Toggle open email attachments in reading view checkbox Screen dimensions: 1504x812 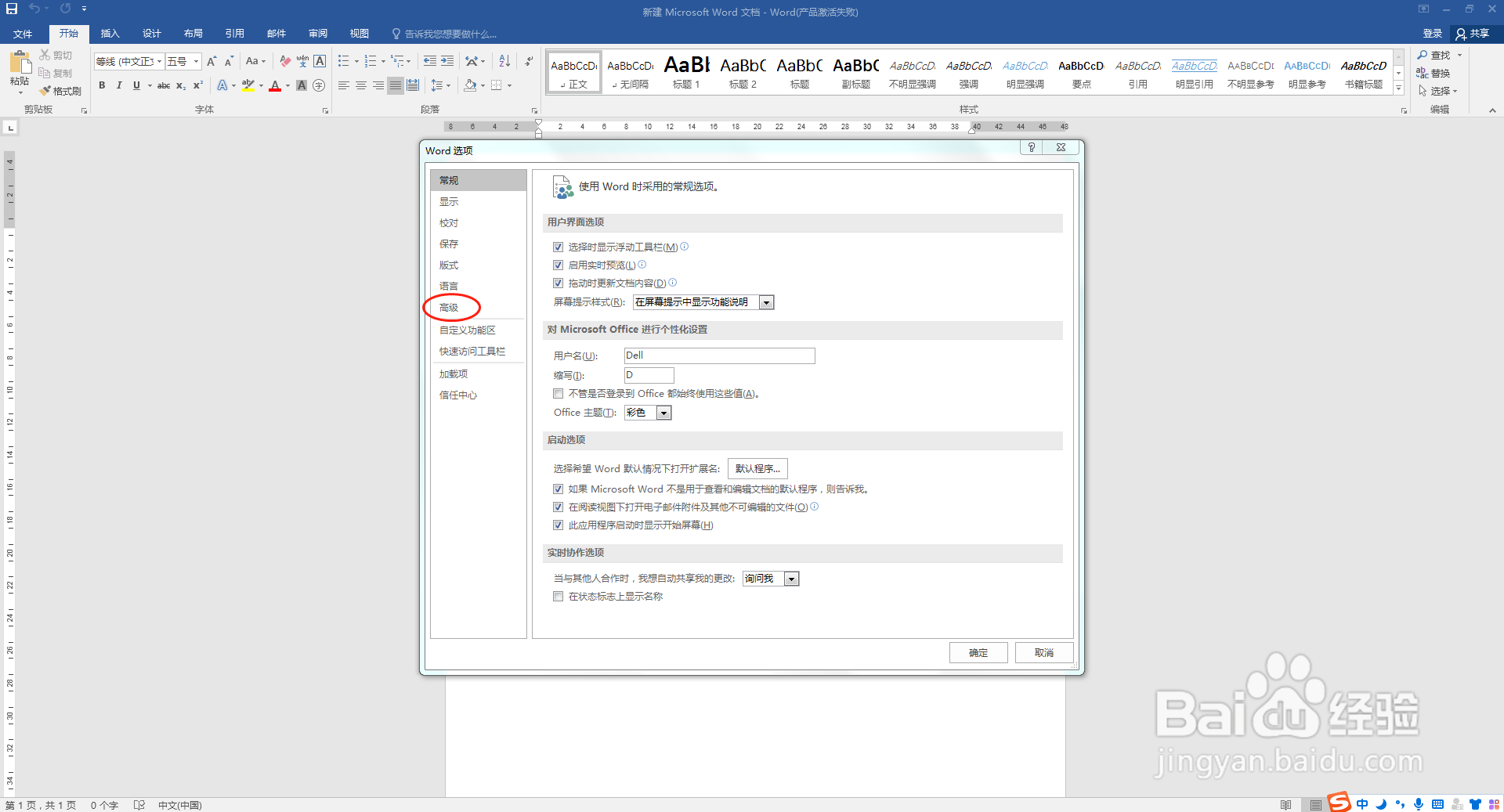(558, 507)
